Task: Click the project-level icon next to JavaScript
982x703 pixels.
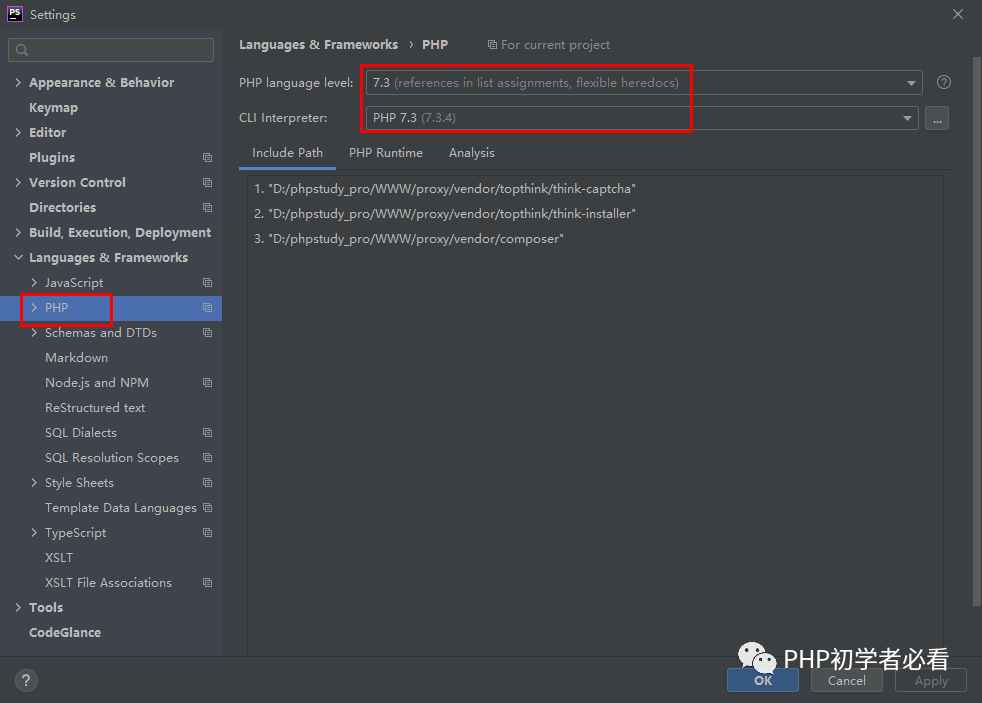Action: pyautogui.click(x=207, y=283)
